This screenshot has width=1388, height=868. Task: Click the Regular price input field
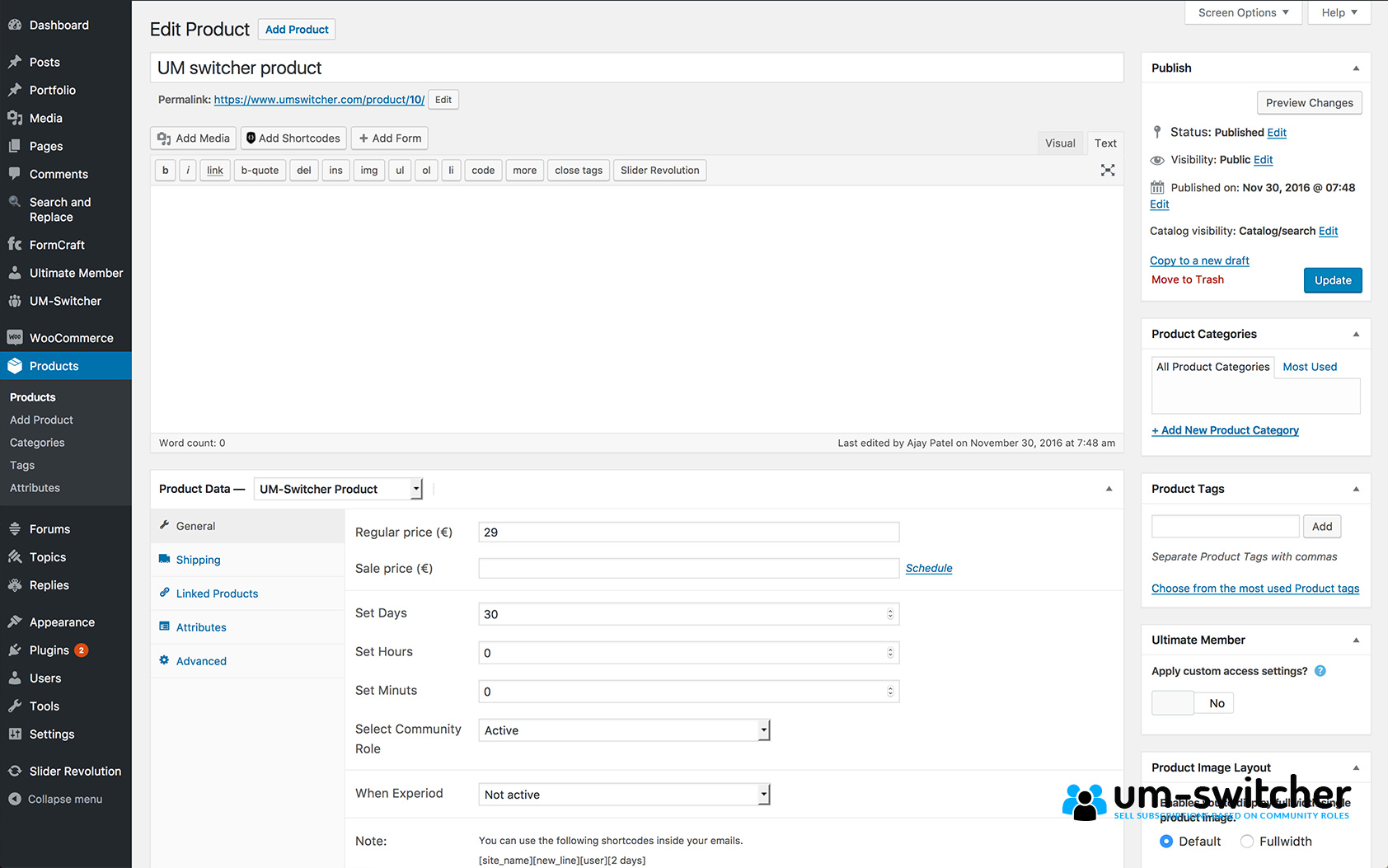689,533
